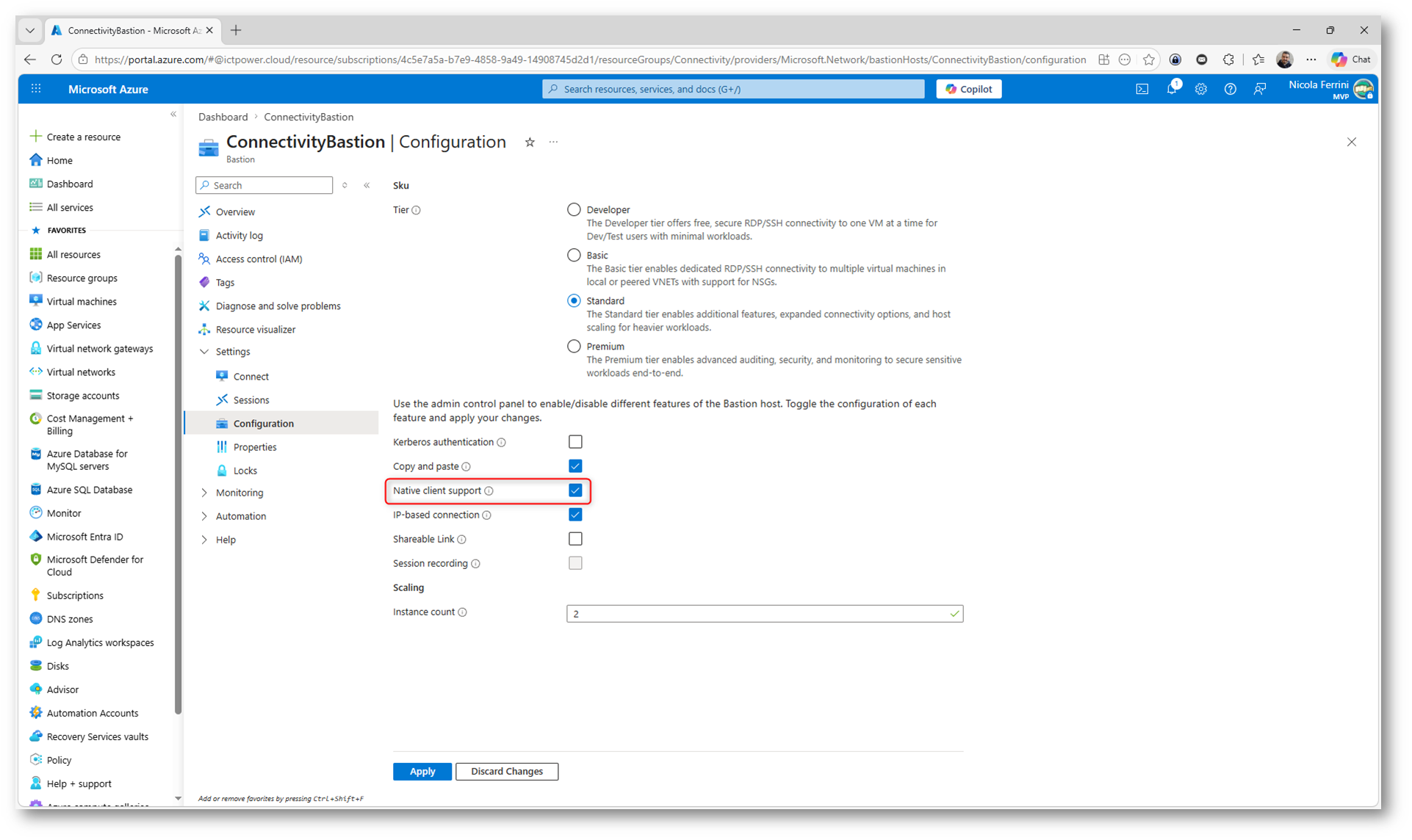Expand the Automation menu section
The height and width of the screenshot is (840, 1412).
click(204, 516)
